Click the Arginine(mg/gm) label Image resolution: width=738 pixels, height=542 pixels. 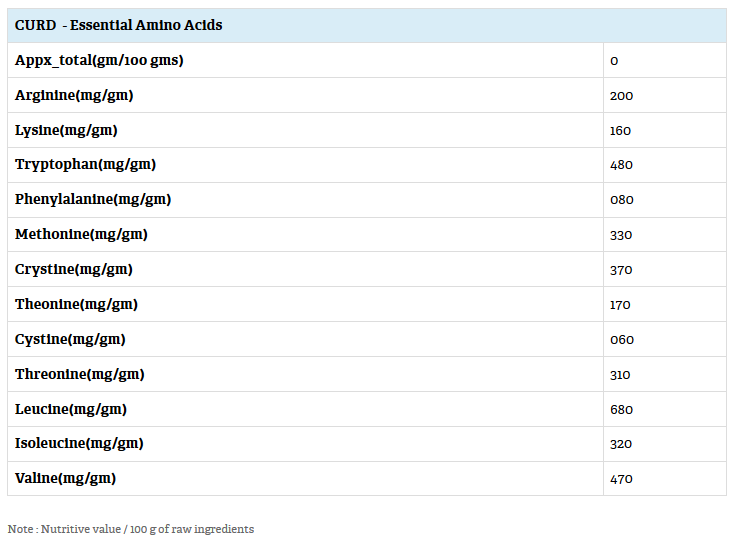click(x=74, y=95)
